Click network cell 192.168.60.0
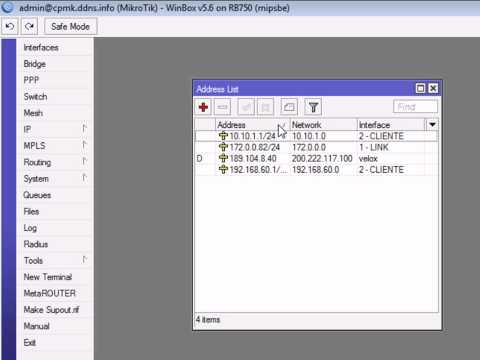Screen dimensions: 480x360 [x=315, y=170]
